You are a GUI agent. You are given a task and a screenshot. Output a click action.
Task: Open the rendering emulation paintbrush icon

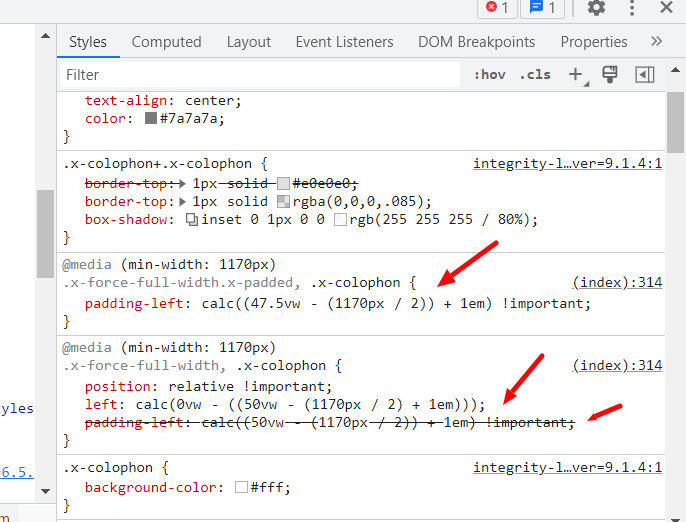click(609, 75)
